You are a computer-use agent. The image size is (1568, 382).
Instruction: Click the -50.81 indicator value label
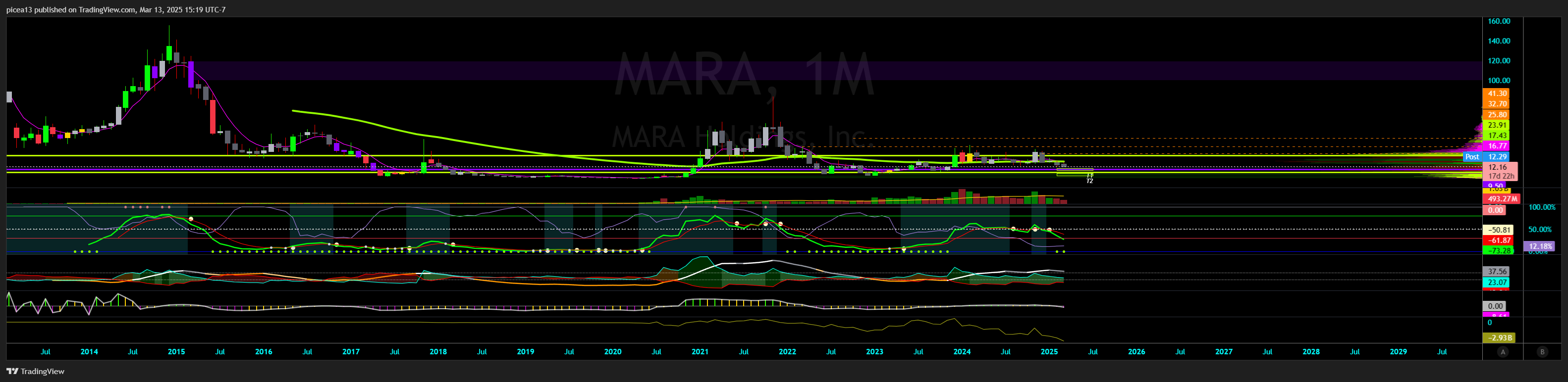(x=1497, y=230)
